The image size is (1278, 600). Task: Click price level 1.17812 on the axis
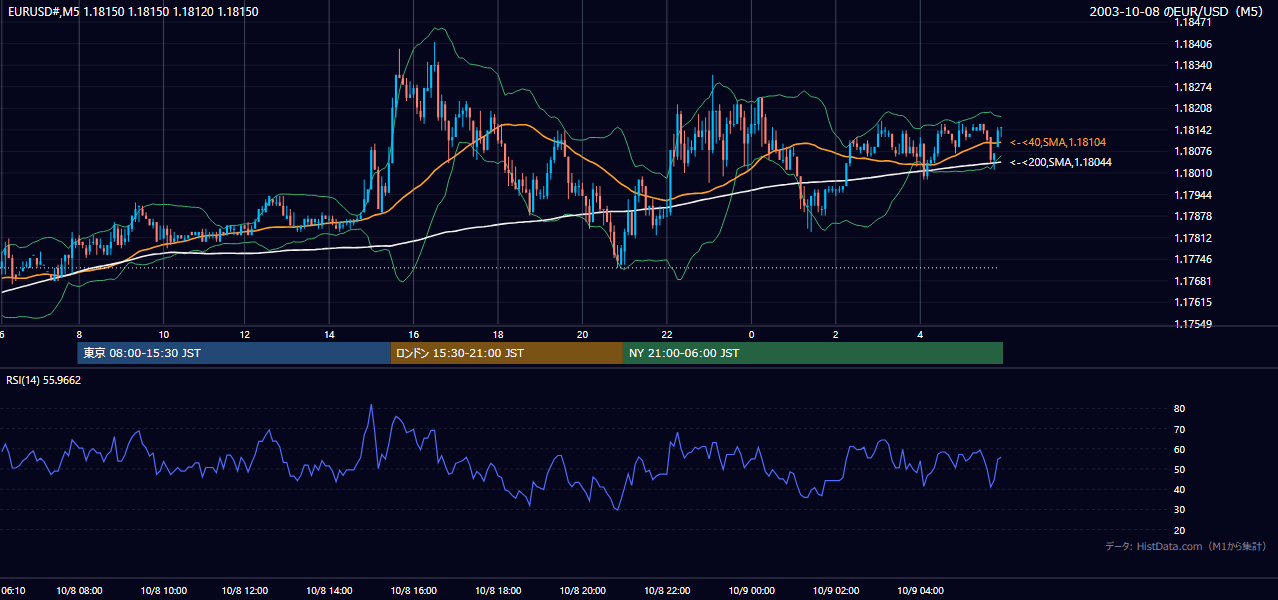(x=1192, y=238)
